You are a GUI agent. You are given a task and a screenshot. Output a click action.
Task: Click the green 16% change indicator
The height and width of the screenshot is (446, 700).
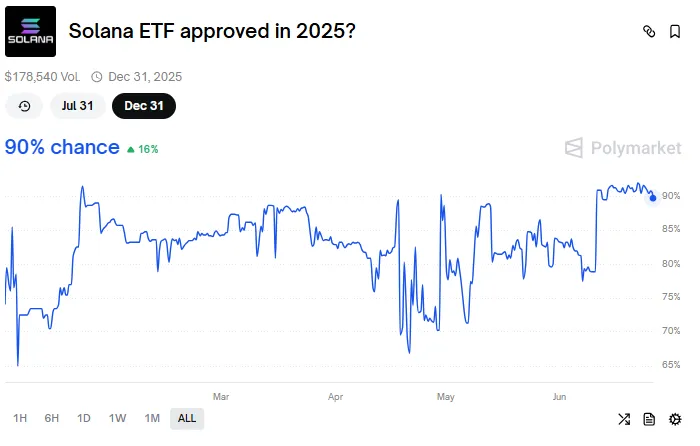coord(142,148)
